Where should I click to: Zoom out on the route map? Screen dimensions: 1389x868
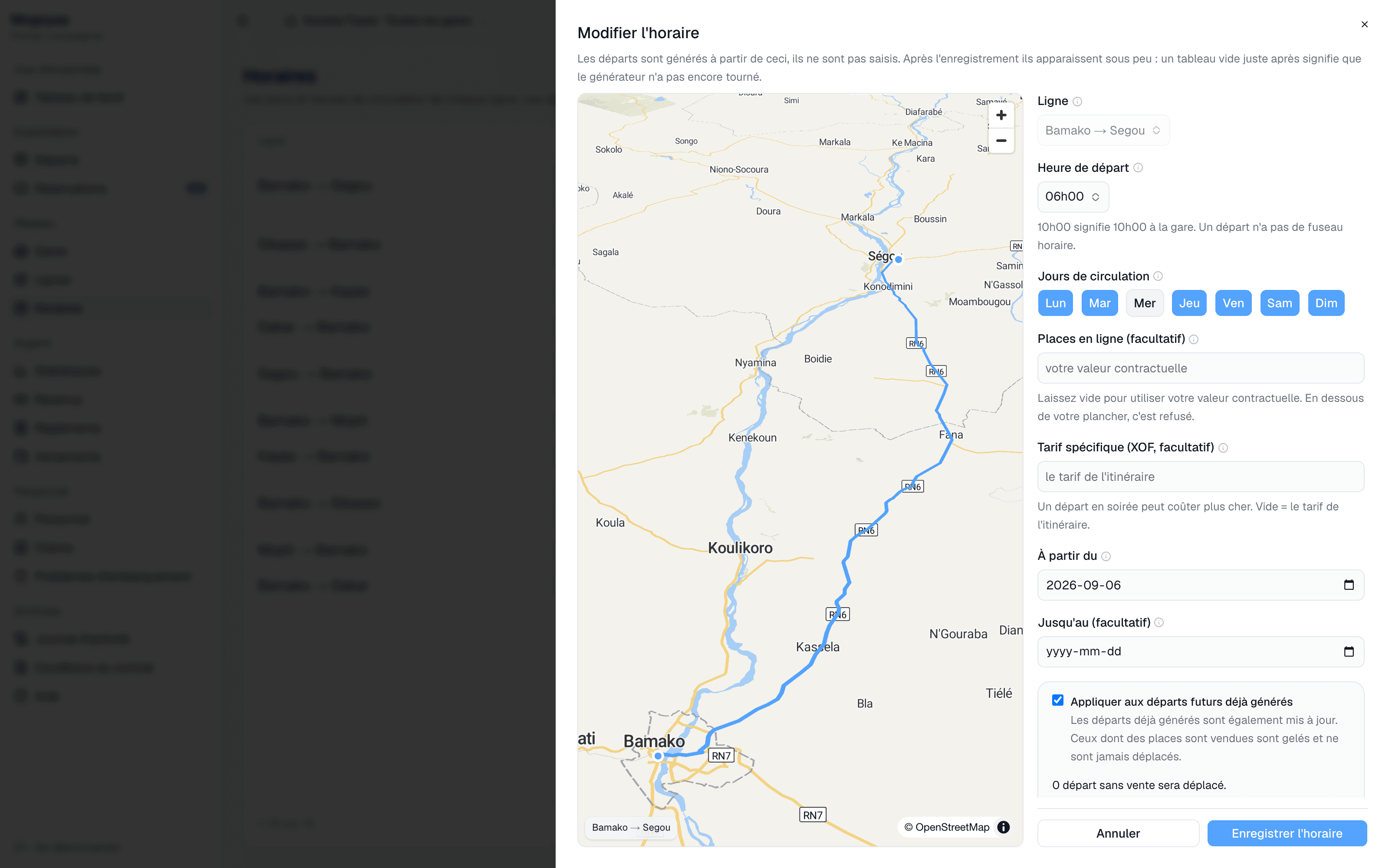click(x=1001, y=141)
